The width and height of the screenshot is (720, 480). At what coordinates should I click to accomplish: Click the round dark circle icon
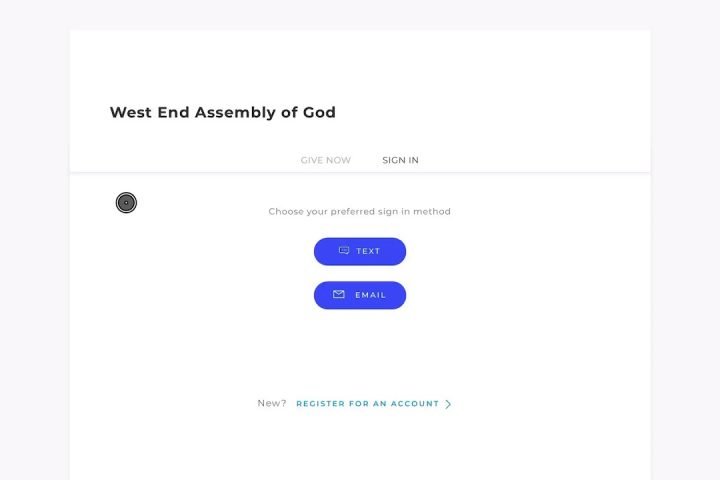click(126, 203)
